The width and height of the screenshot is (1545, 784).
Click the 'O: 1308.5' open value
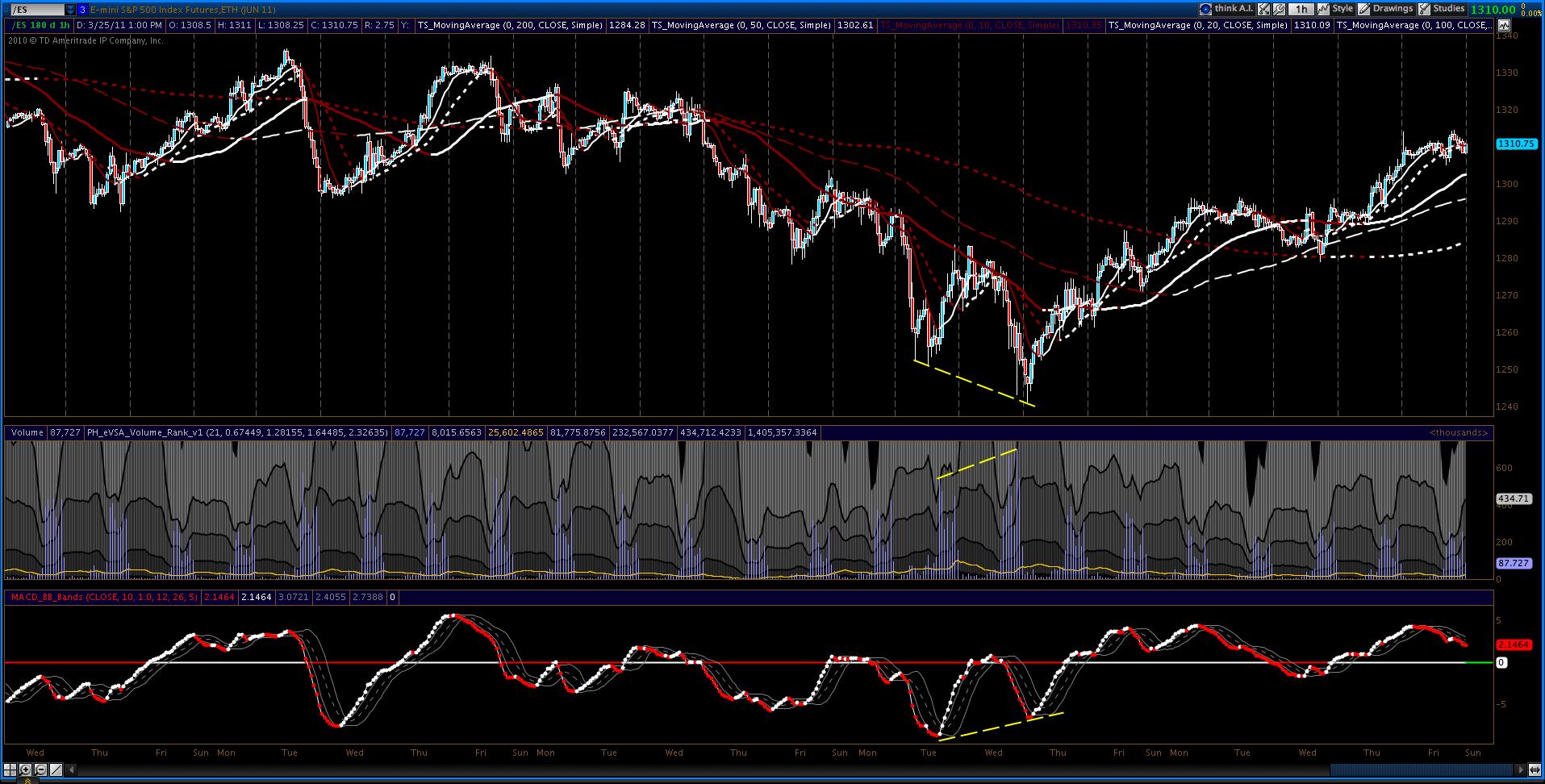(x=190, y=25)
